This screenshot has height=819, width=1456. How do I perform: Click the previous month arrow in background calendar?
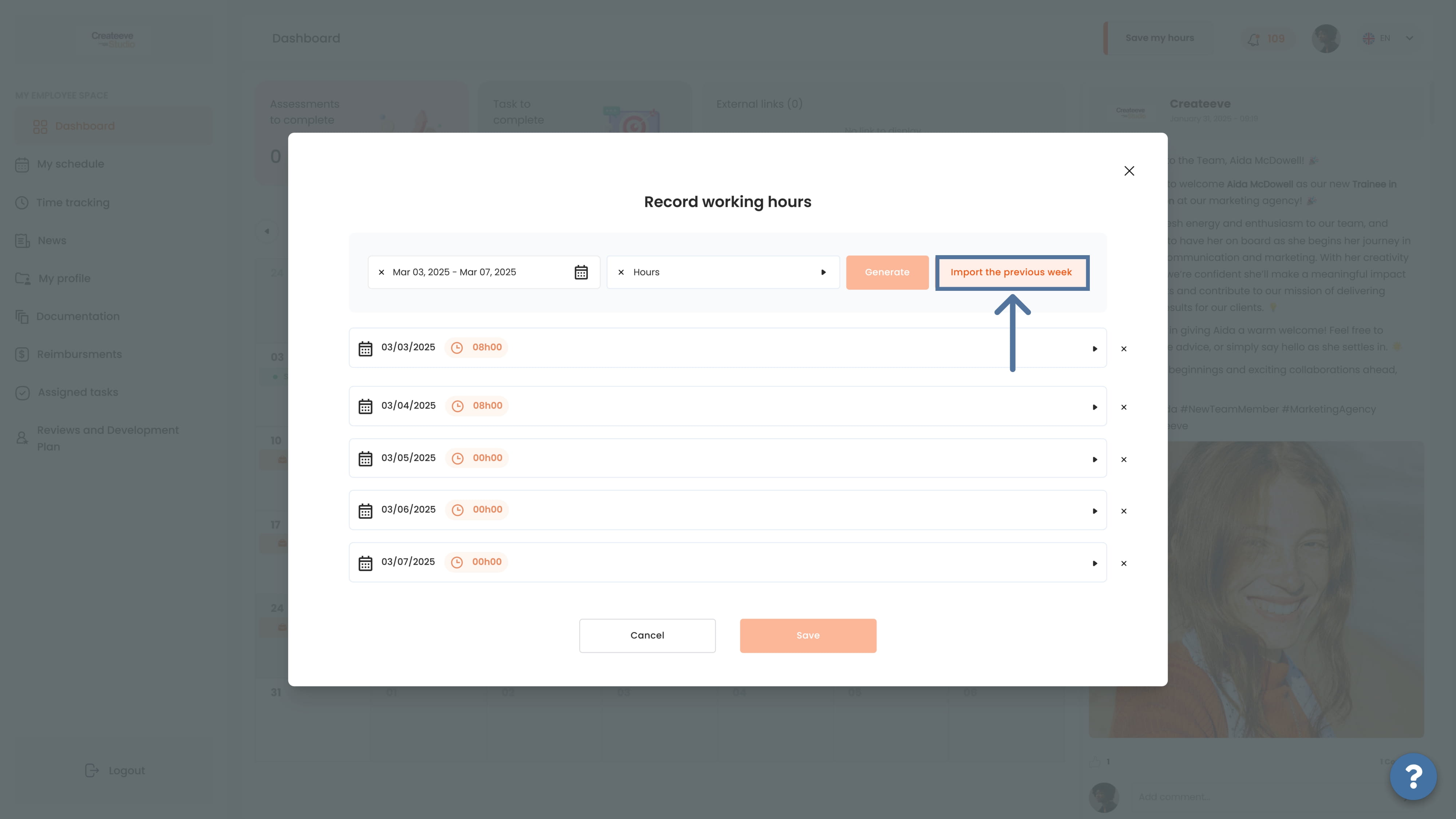tap(267, 231)
